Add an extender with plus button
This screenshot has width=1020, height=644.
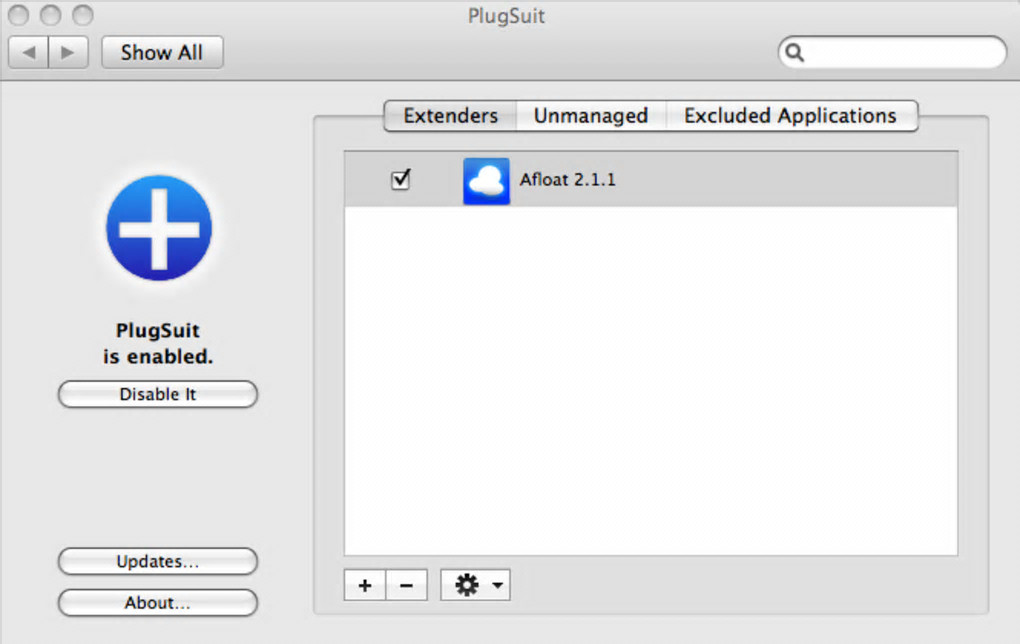[365, 585]
